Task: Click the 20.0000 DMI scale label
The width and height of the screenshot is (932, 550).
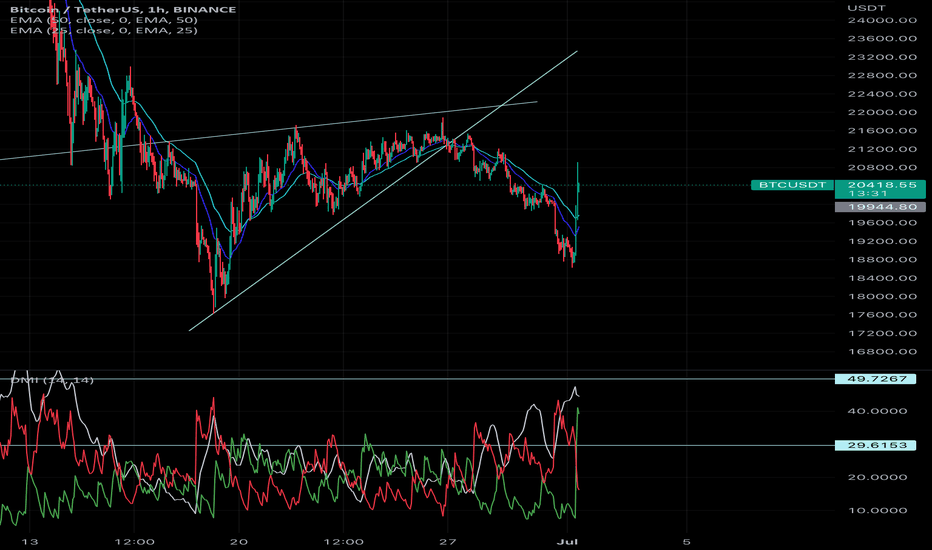Action: tap(877, 477)
